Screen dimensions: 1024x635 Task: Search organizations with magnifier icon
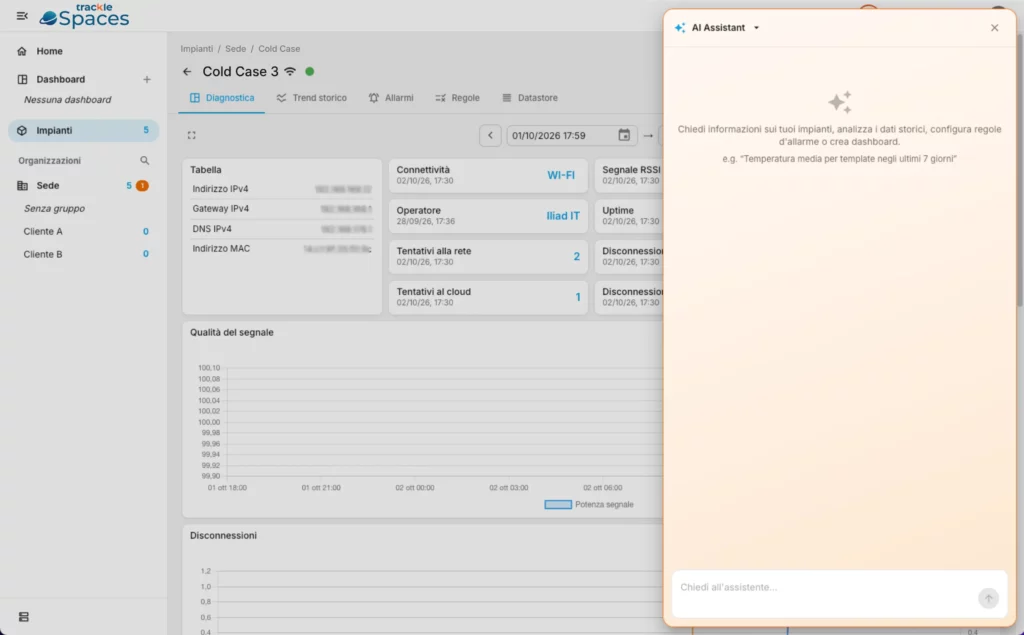(144, 161)
